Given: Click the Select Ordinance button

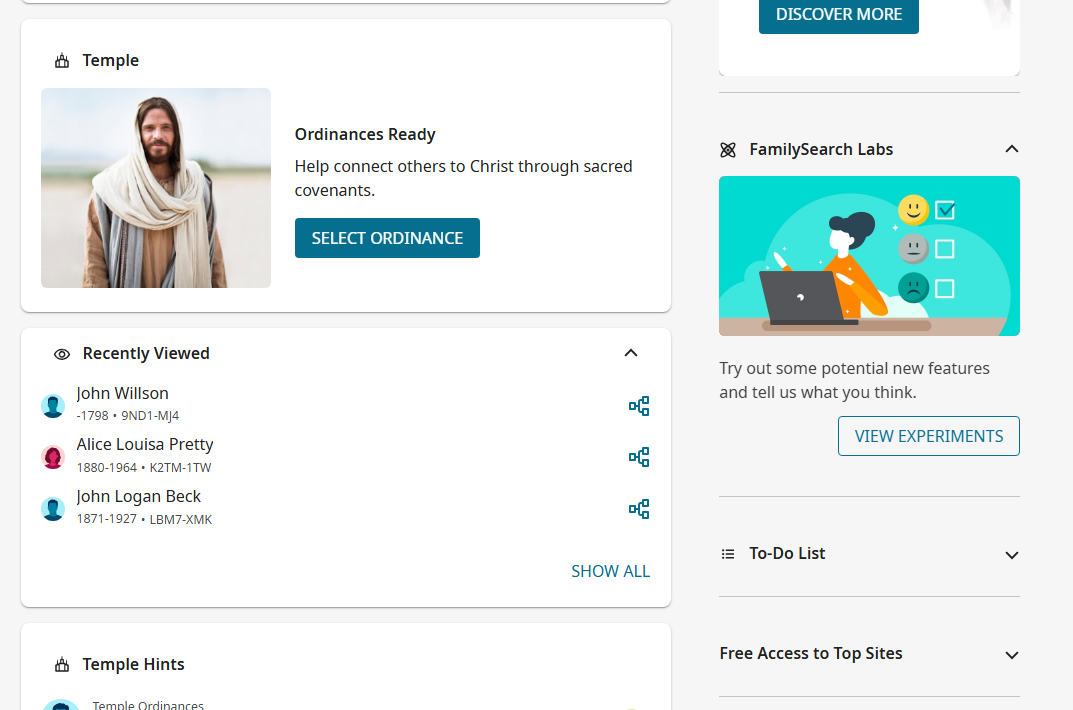Looking at the screenshot, I should (x=387, y=238).
